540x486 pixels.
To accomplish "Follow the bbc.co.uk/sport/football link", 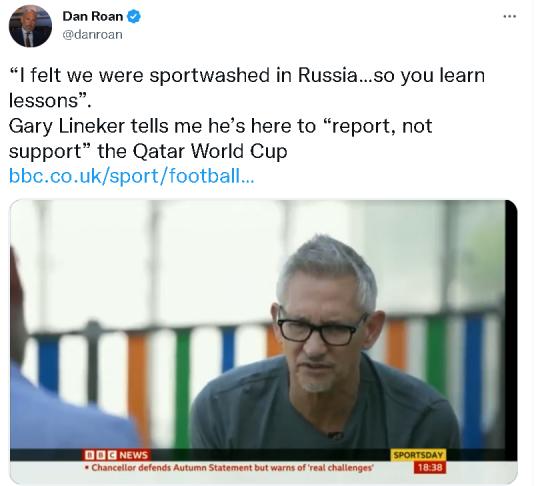I will (132, 176).
